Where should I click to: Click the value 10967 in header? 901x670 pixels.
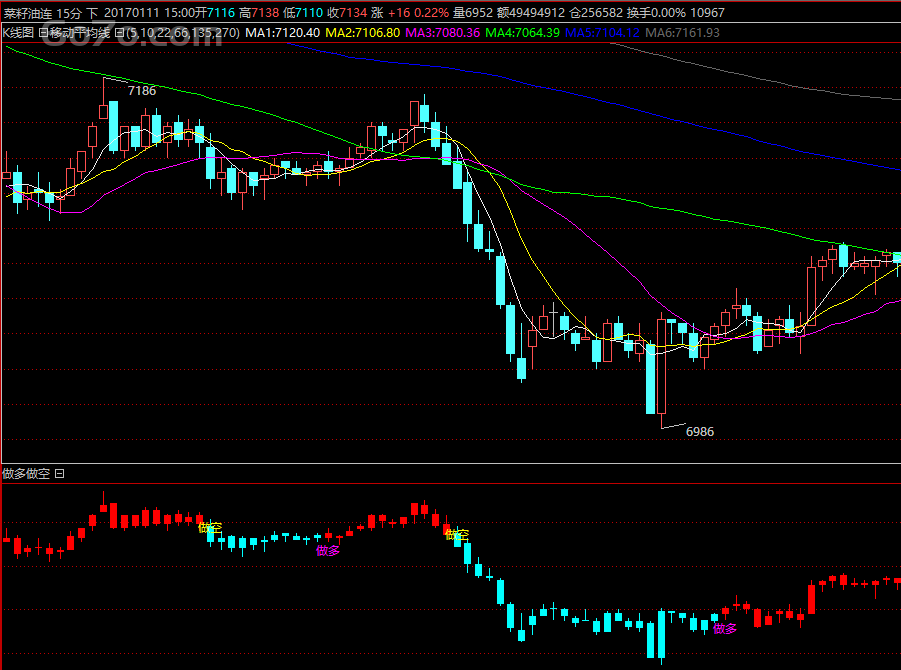[707, 13]
